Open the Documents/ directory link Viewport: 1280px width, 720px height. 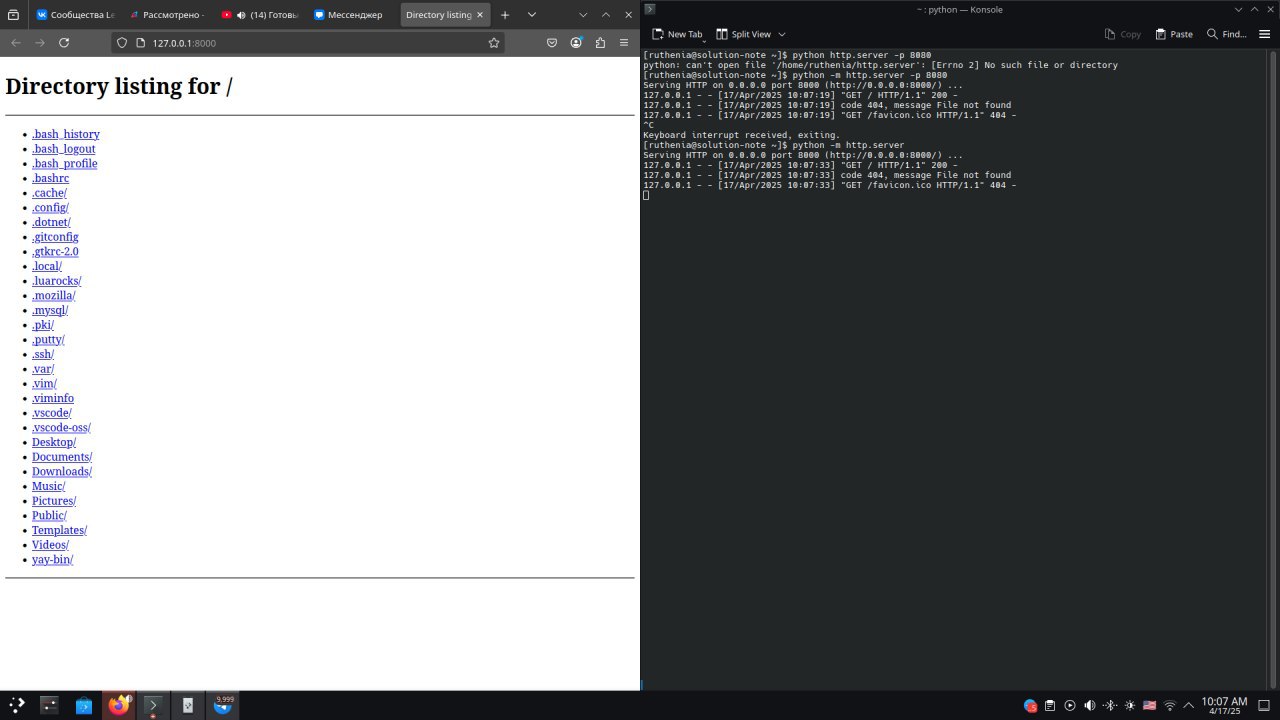(62, 457)
